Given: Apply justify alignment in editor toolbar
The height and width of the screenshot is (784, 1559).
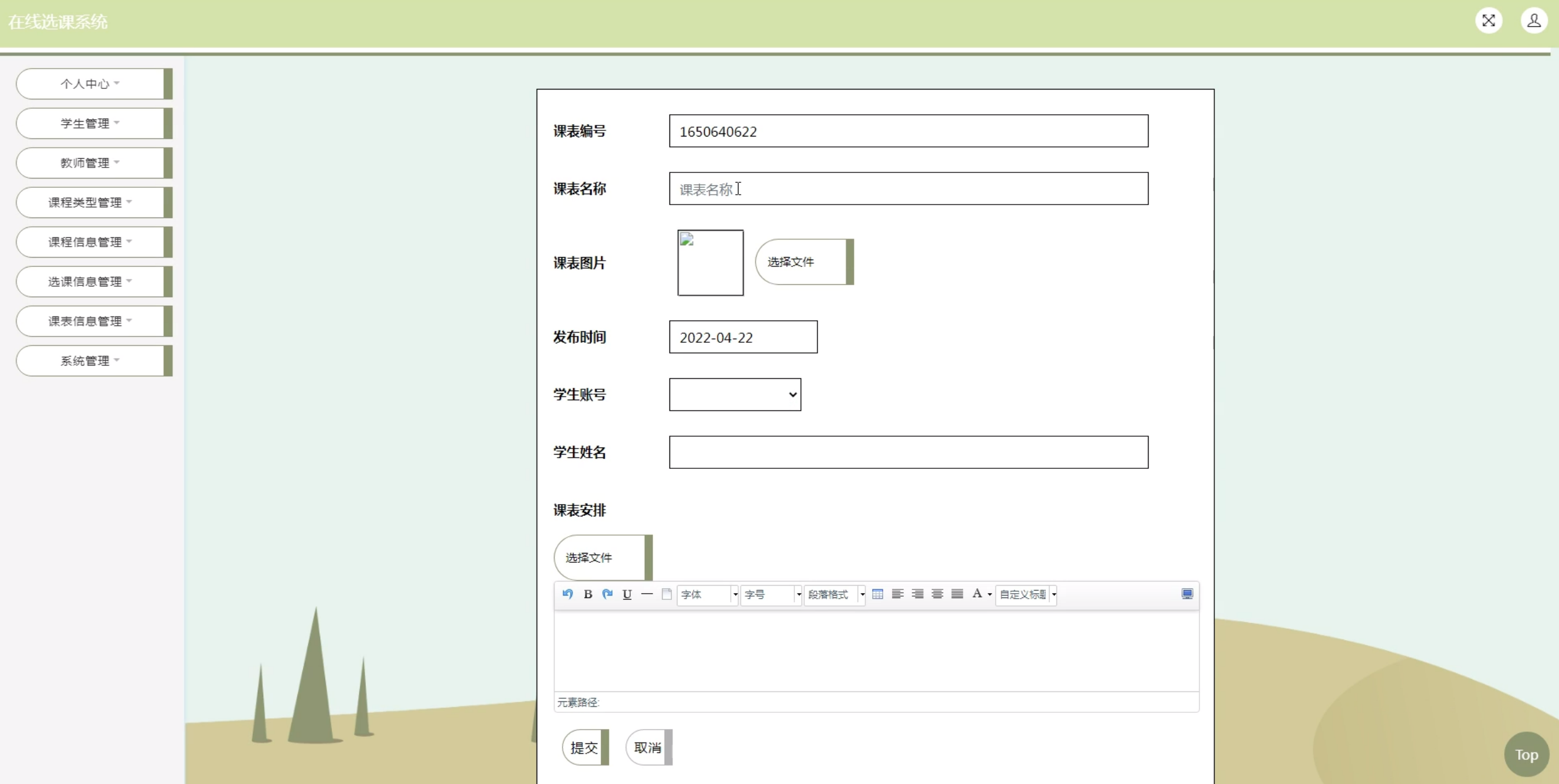Looking at the screenshot, I should [x=957, y=594].
